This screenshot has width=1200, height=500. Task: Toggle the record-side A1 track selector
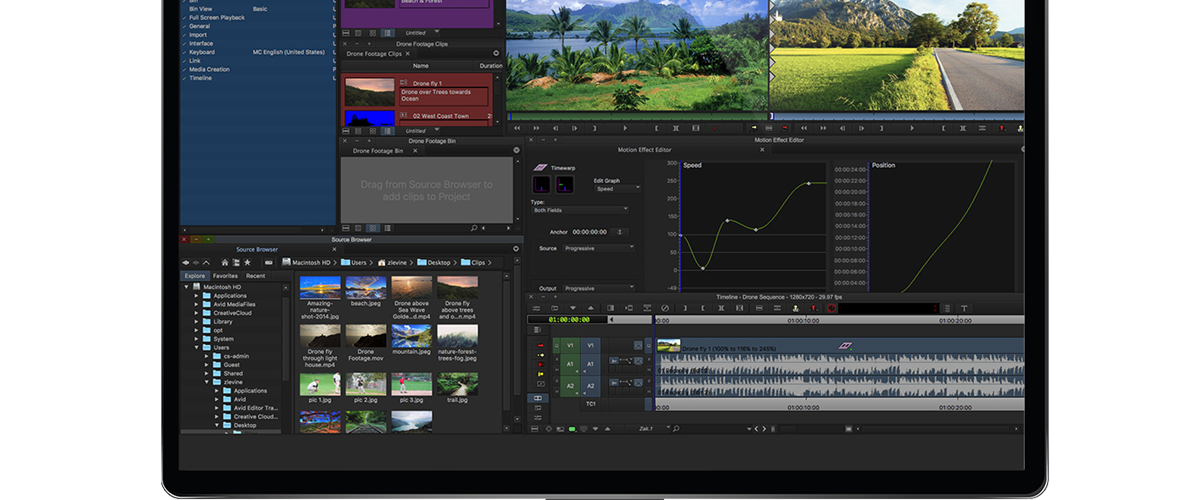coord(588,365)
